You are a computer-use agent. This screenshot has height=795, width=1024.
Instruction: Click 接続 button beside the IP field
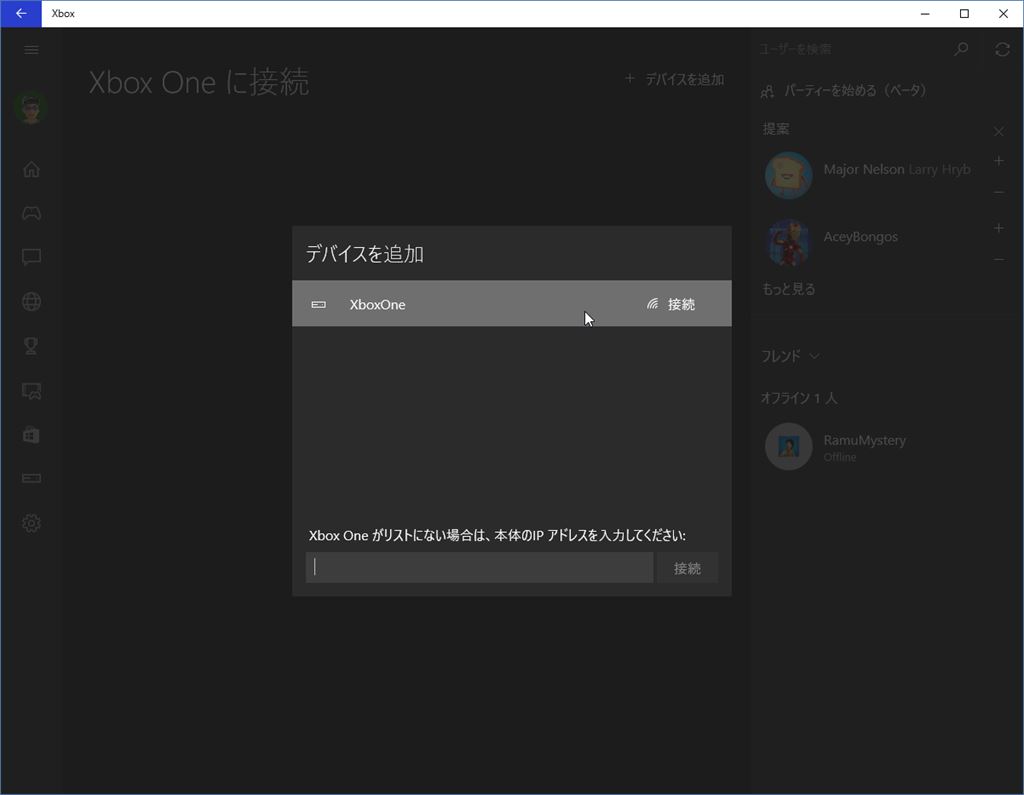tap(687, 568)
